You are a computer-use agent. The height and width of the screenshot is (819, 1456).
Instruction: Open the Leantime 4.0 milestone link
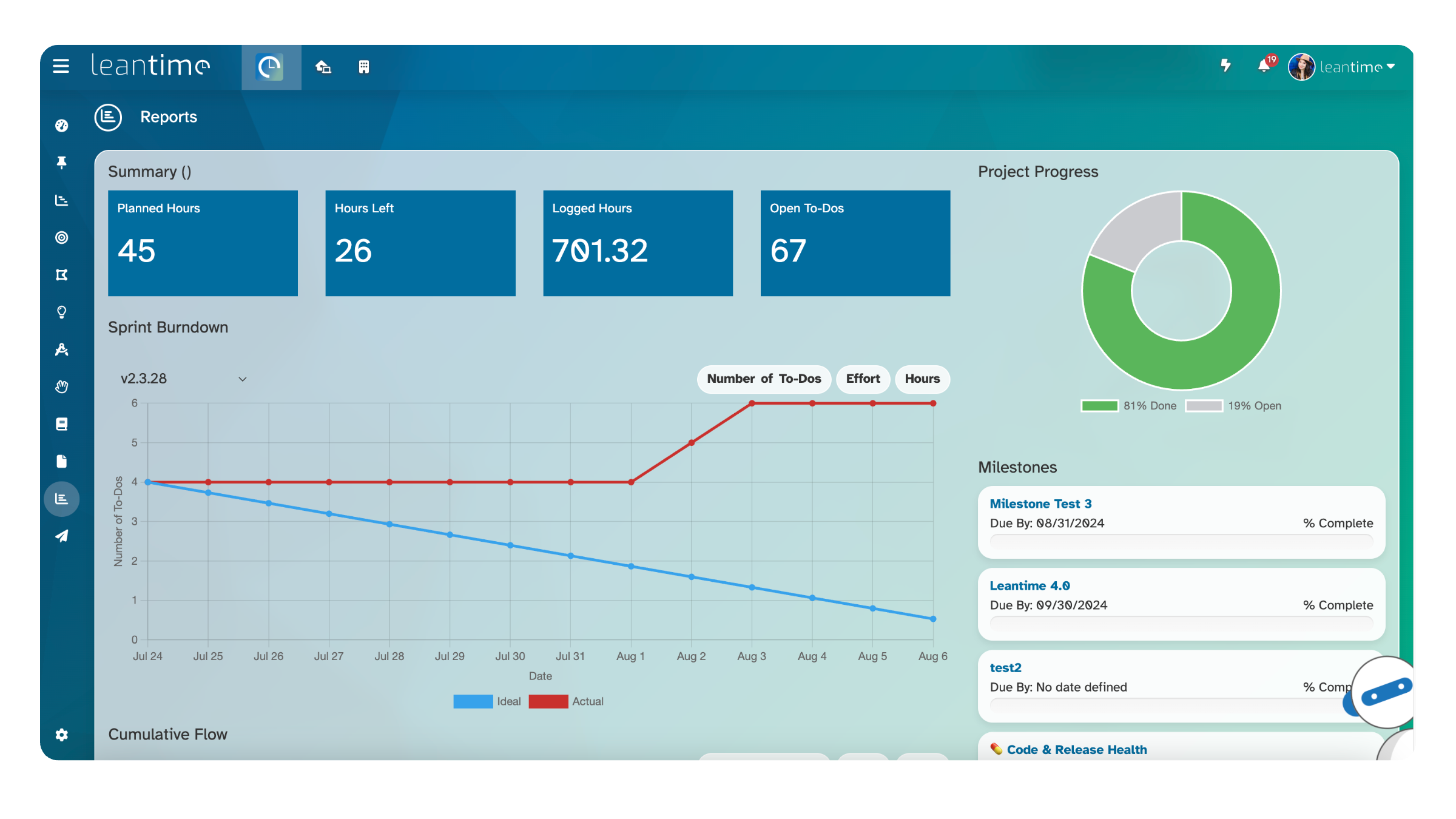(x=1030, y=585)
